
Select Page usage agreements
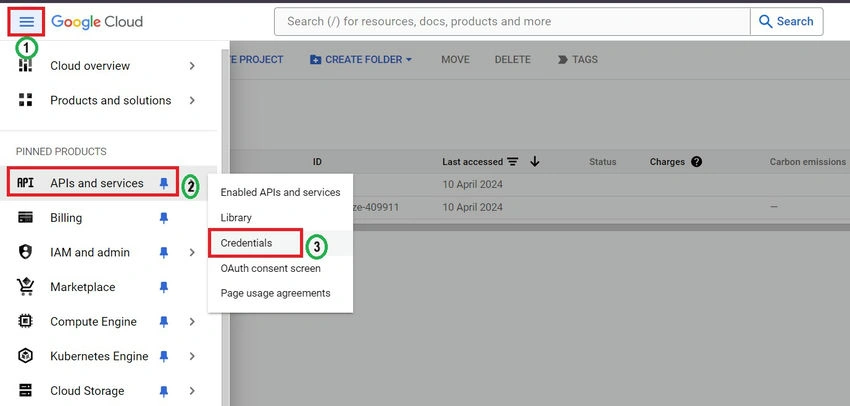point(280,293)
